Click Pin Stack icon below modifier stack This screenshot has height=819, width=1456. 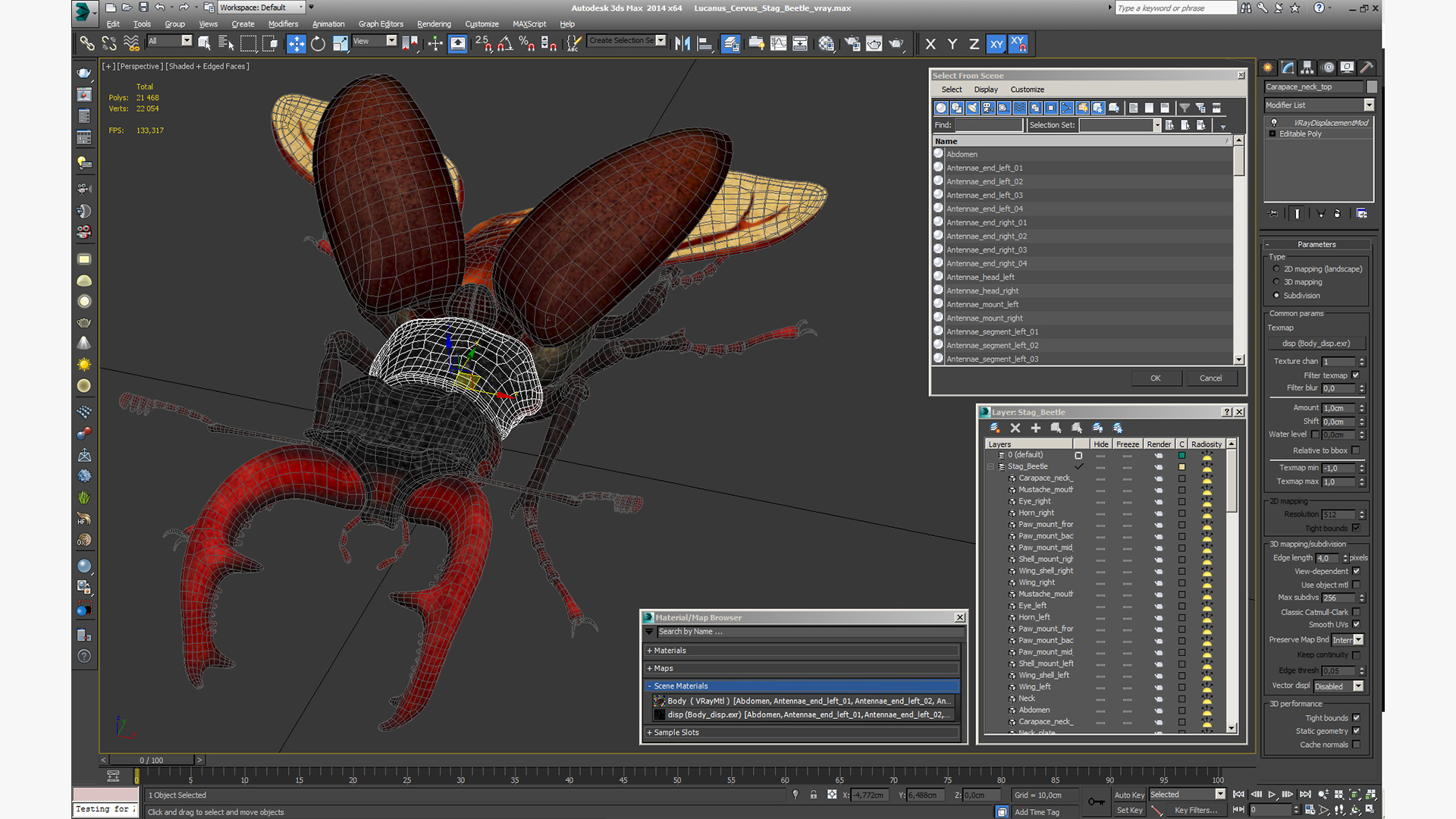point(1273,214)
